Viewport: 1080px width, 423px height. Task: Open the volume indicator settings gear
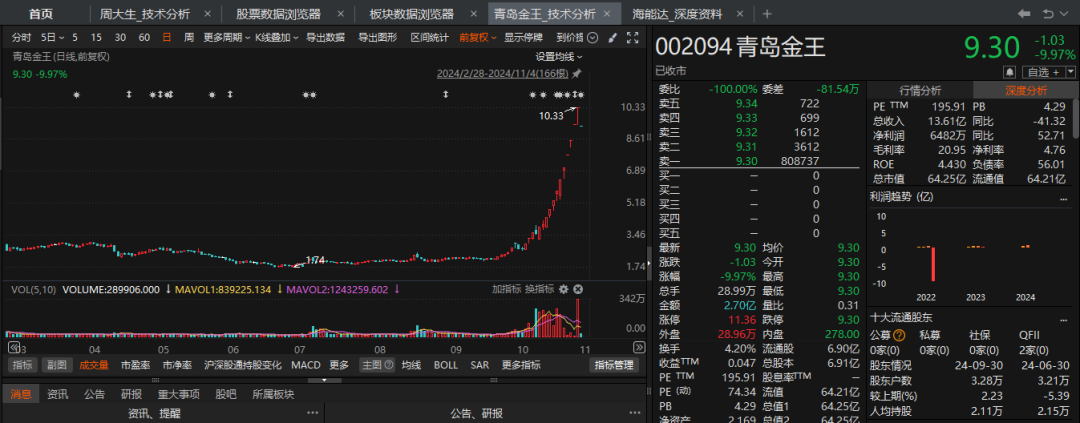click(x=563, y=289)
